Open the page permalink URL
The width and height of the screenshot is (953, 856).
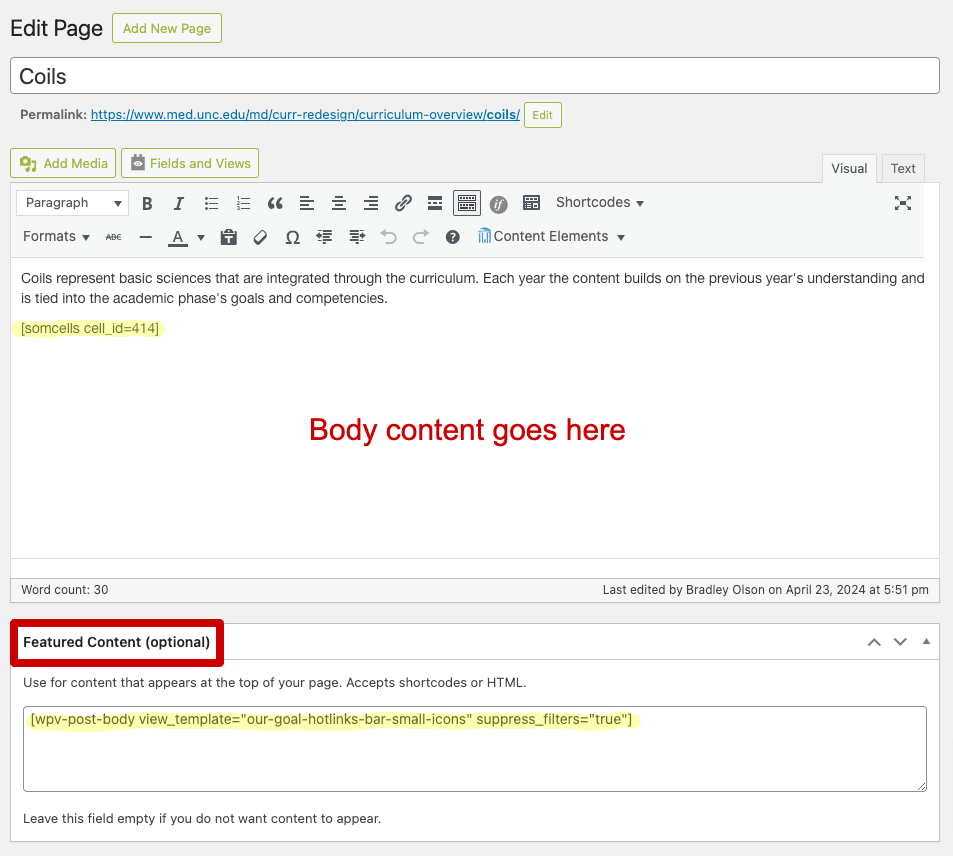304,114
